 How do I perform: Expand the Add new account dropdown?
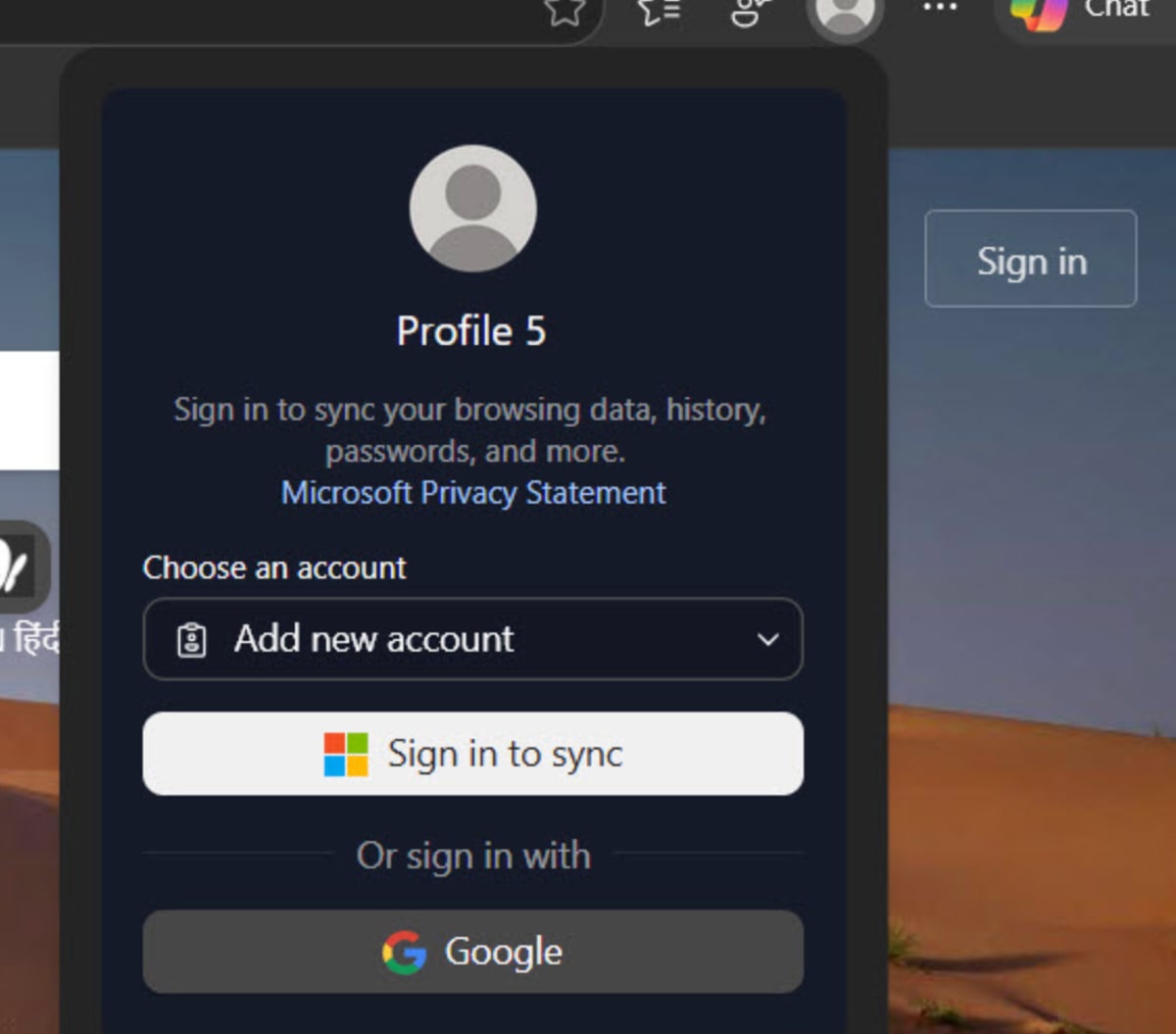(472, 639)
